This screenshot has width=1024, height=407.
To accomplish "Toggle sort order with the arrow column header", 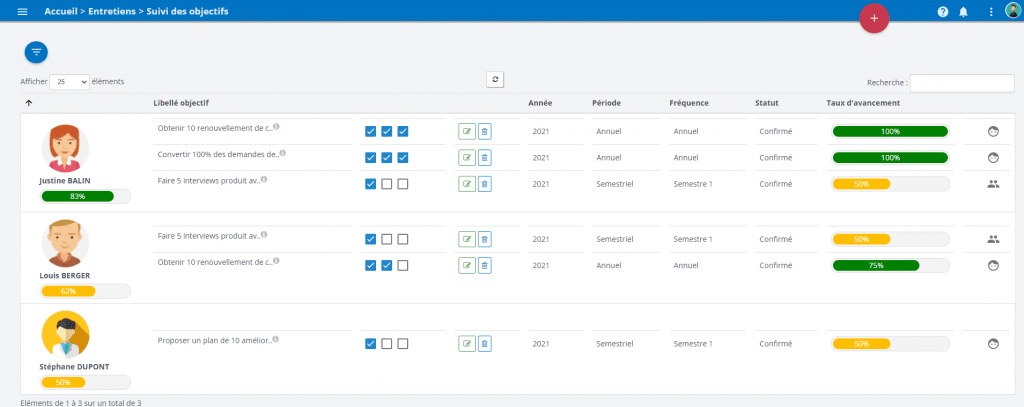I will point(29,102).
